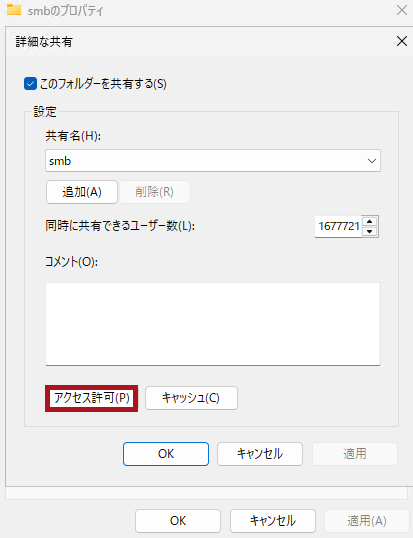Increase user count with the up spinner arrow
Screen dimensions: 413x538
pyautogui.click(x=369, y=221)
